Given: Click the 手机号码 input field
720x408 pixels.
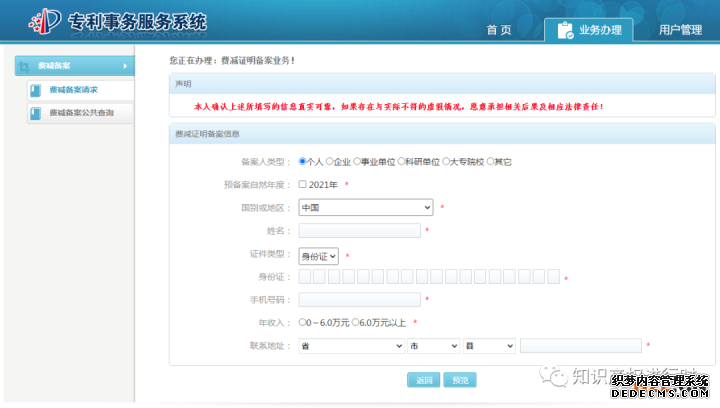Looking at the screenshot, I should 359,299.
